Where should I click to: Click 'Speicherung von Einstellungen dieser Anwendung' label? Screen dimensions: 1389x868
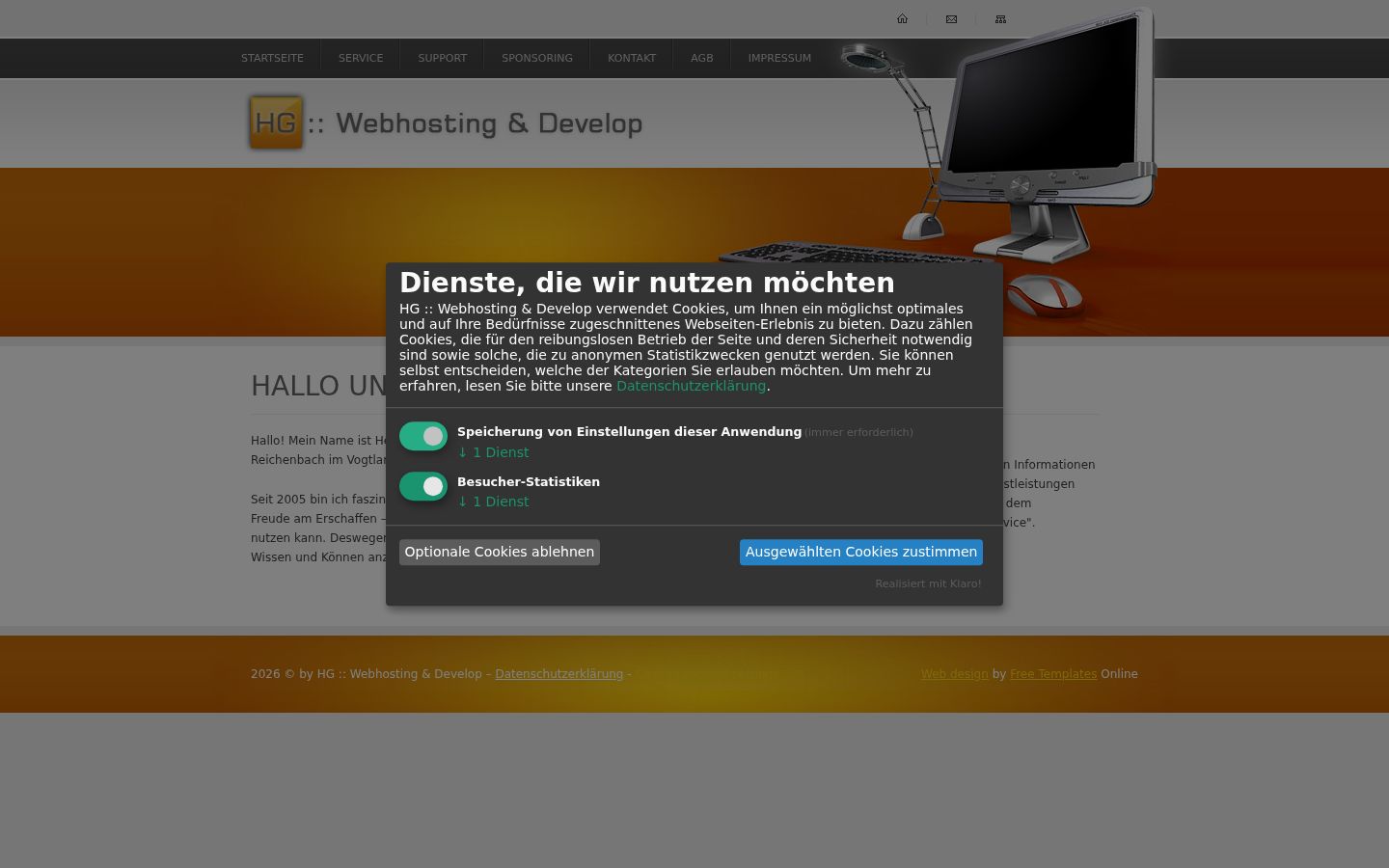click(629, 431)
